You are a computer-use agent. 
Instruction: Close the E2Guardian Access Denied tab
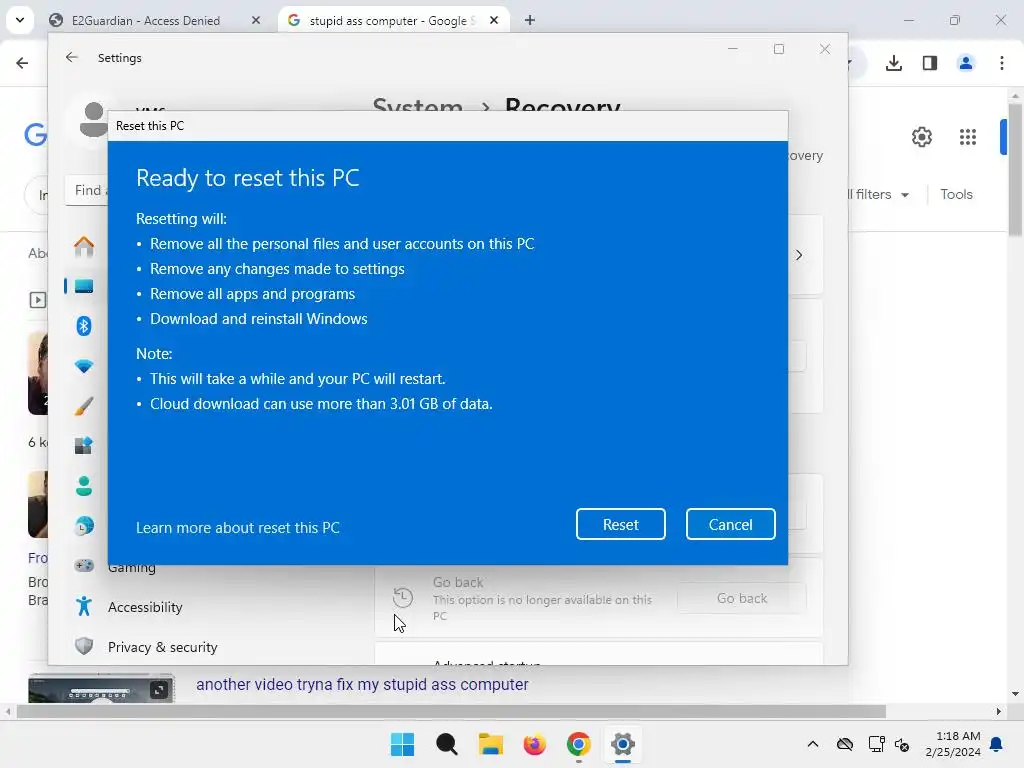(255, 20)
